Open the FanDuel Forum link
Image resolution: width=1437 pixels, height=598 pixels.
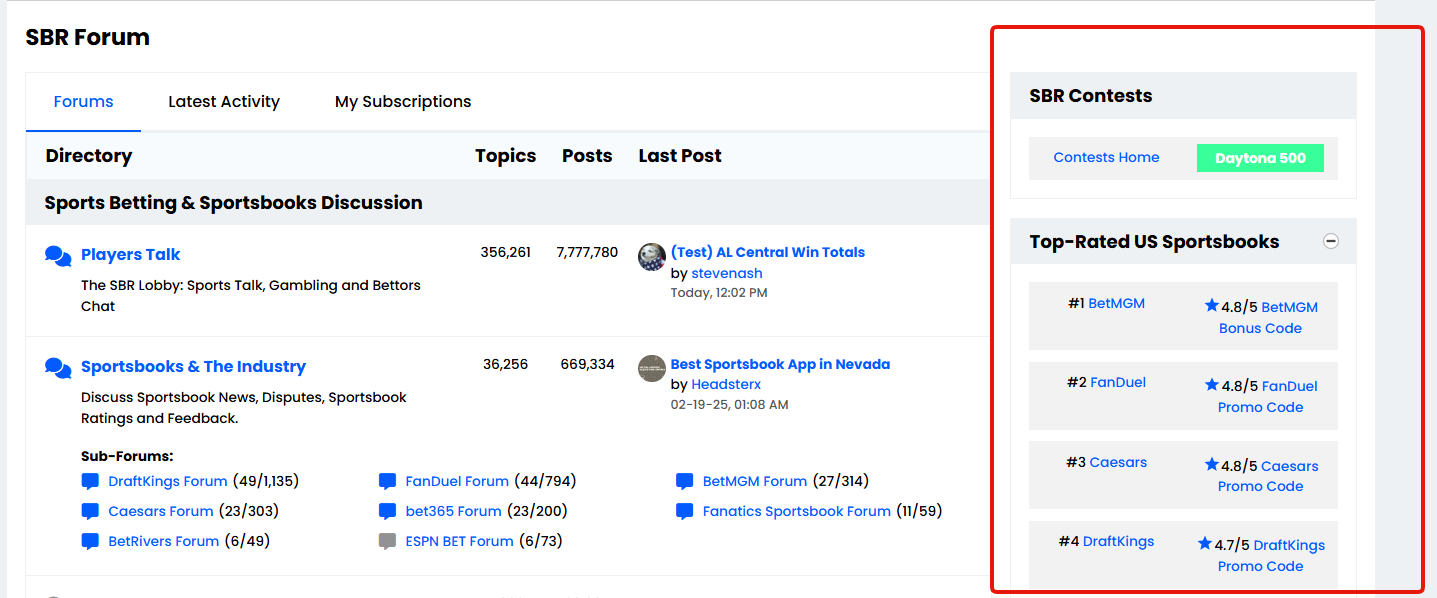[x=457, y=481]
